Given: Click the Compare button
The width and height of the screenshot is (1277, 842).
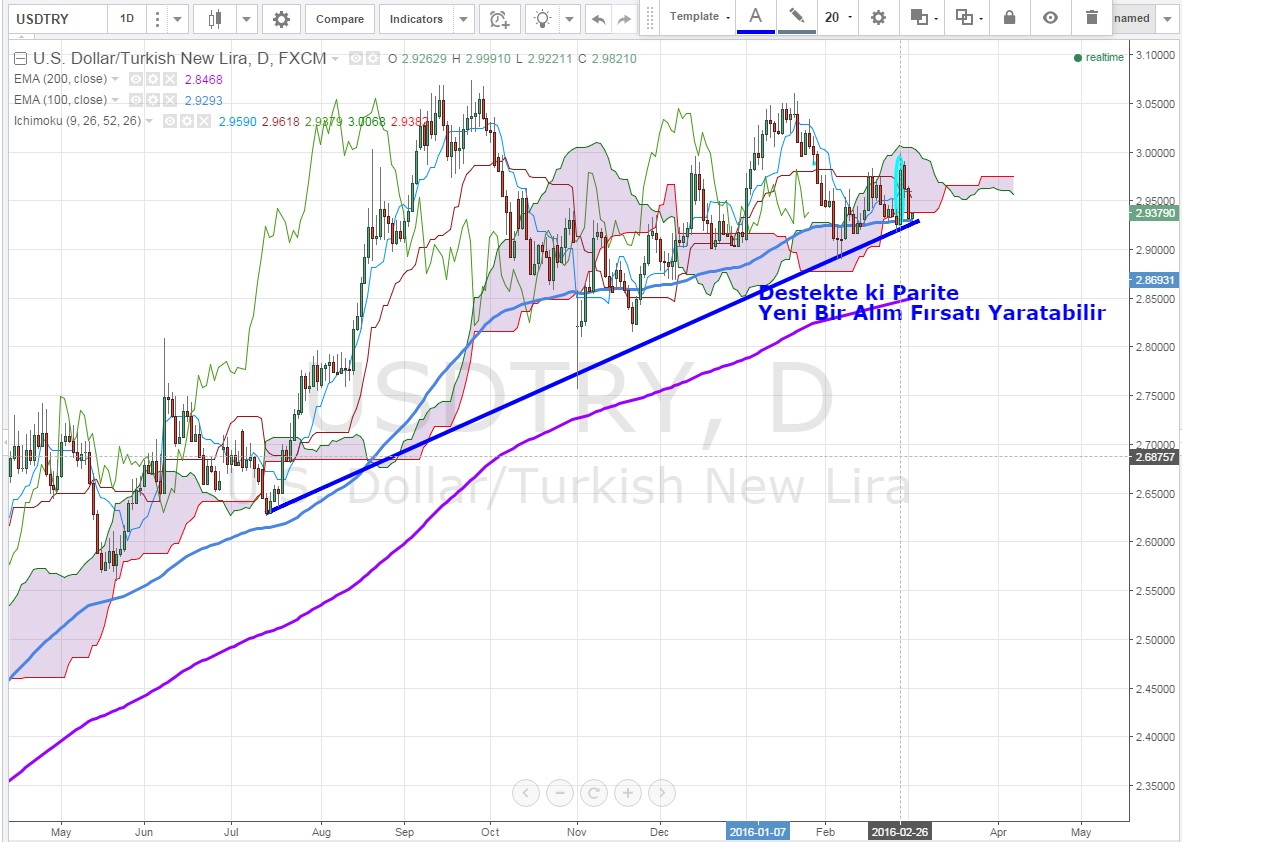Looking at the screenshot, I should (340, 19).
